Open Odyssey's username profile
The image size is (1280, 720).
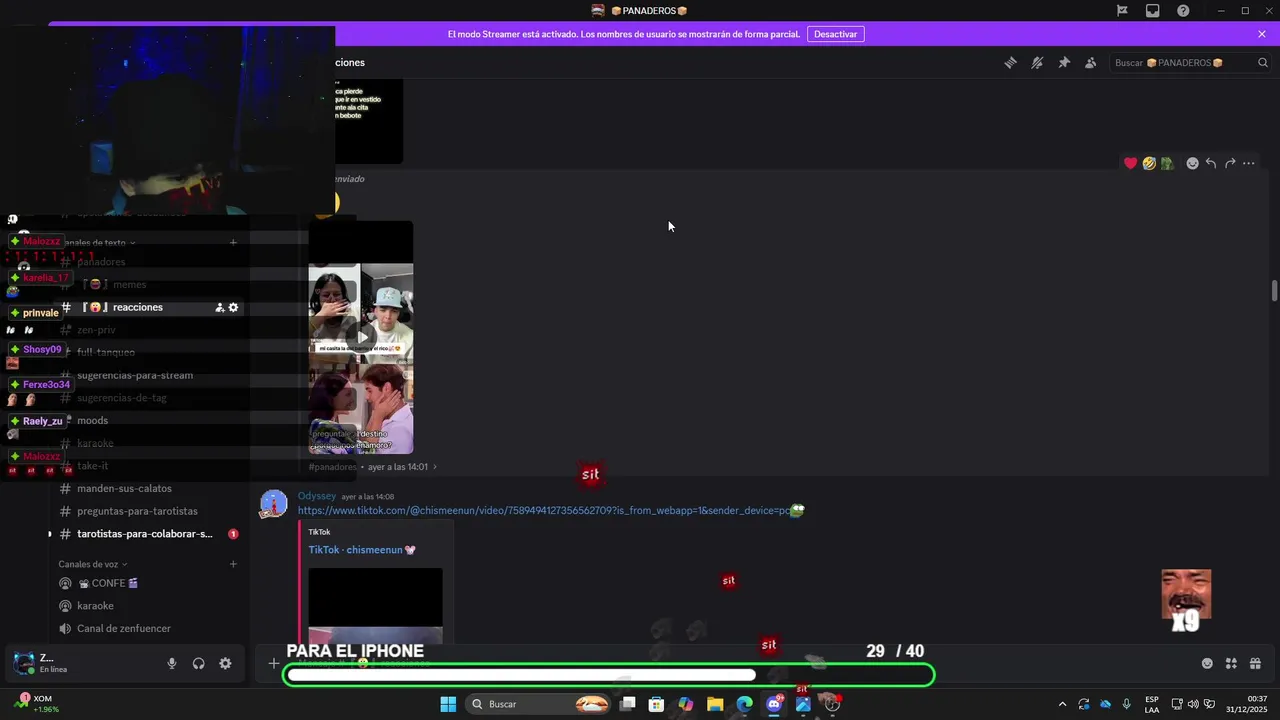[x=317, y=496]
